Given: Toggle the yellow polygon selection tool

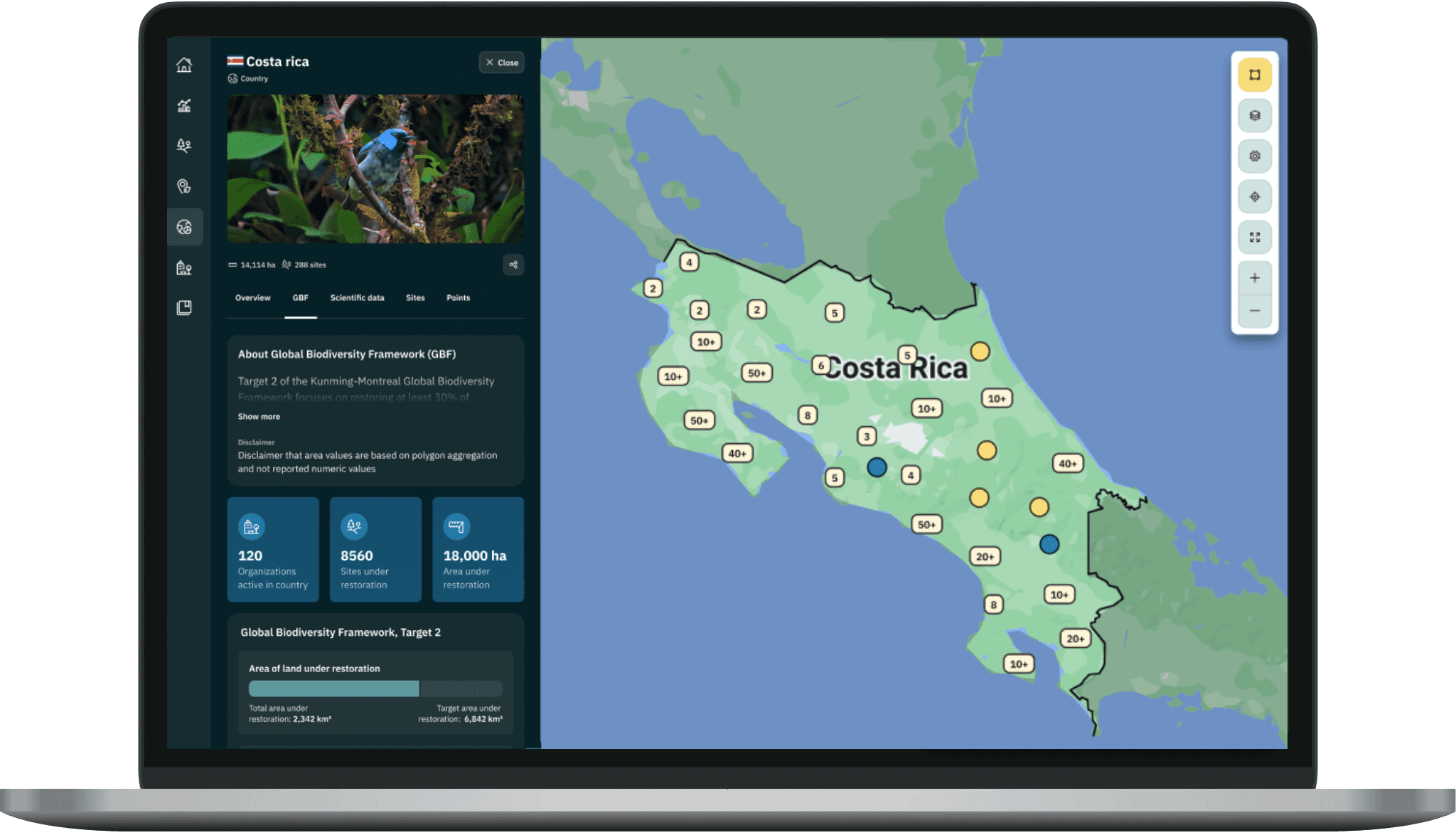Looking at the screenshot, I should point(1254,75).
